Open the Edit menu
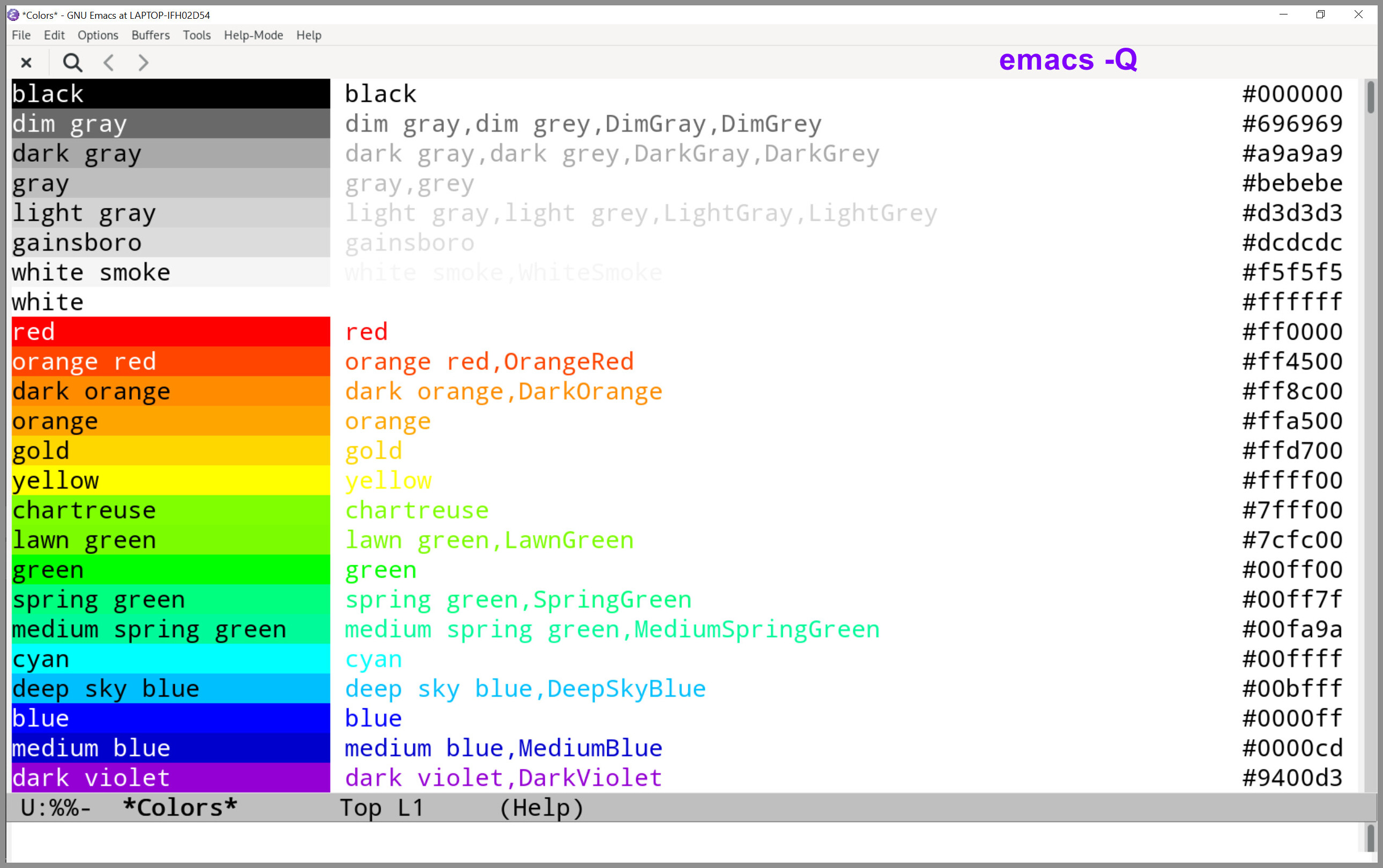 54,35
